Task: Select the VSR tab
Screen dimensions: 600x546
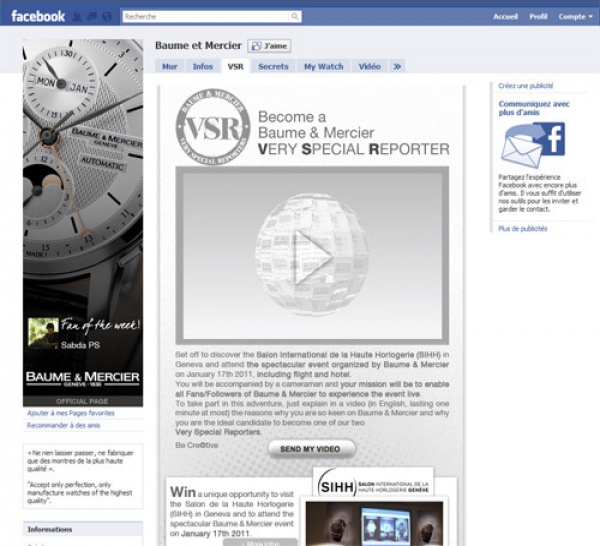Action: 235,66
